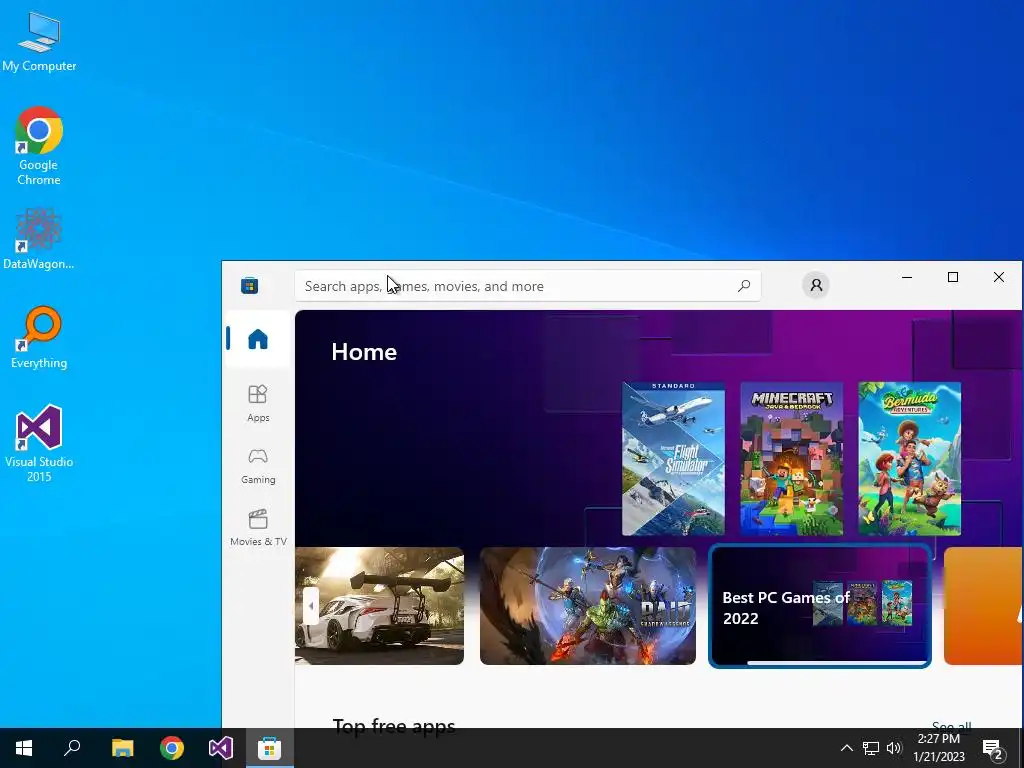The height and width of the screenshot is (768, 1024).
Task: Click the carousel previous arrow
Action: pos(311,606)
